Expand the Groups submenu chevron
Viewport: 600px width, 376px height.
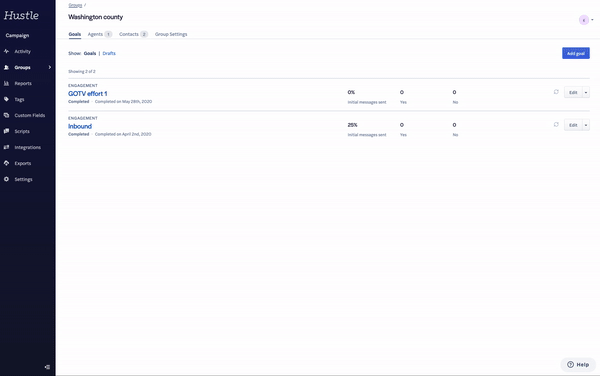tap(50, 67)
